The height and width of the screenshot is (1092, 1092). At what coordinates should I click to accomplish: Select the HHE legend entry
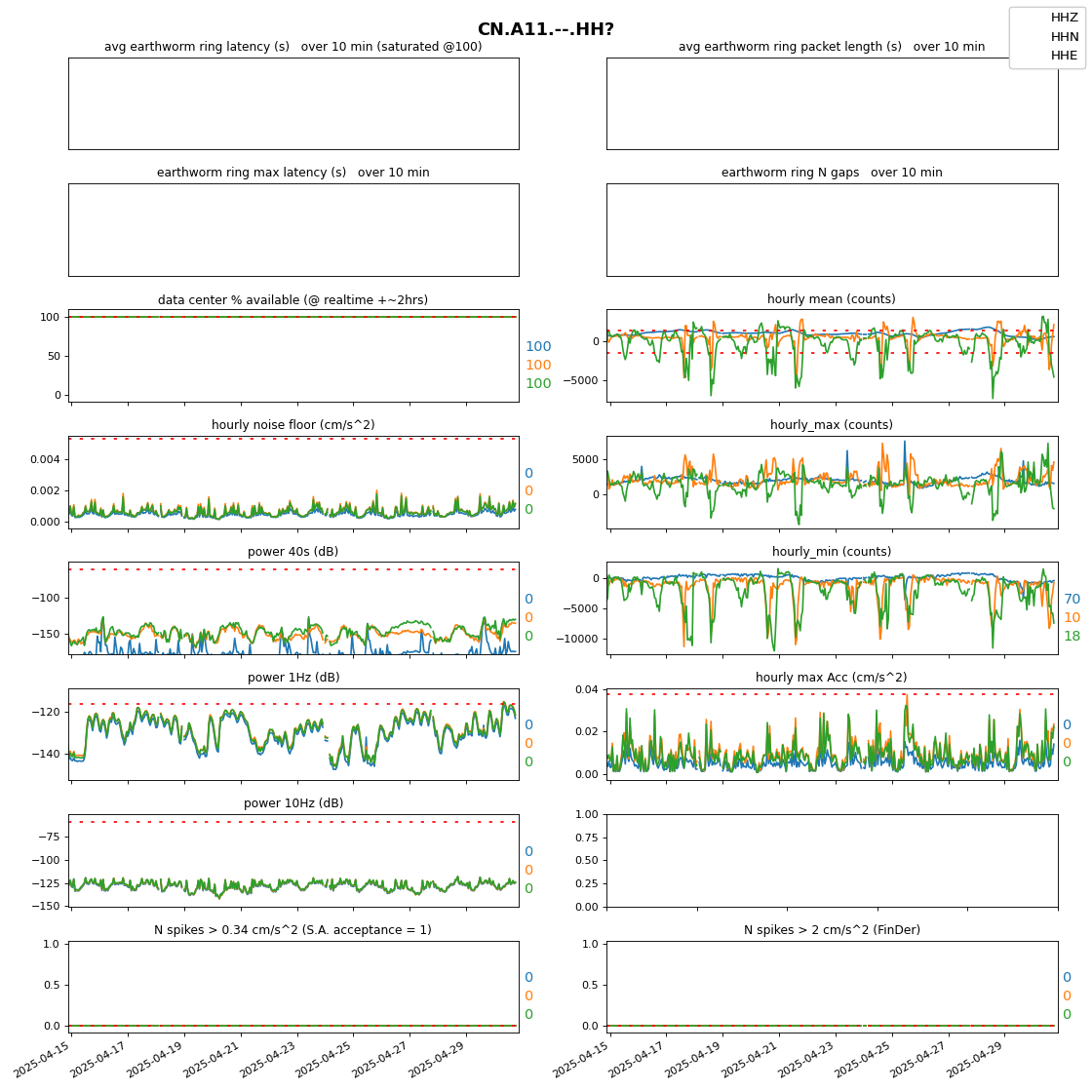(1064, 55)
